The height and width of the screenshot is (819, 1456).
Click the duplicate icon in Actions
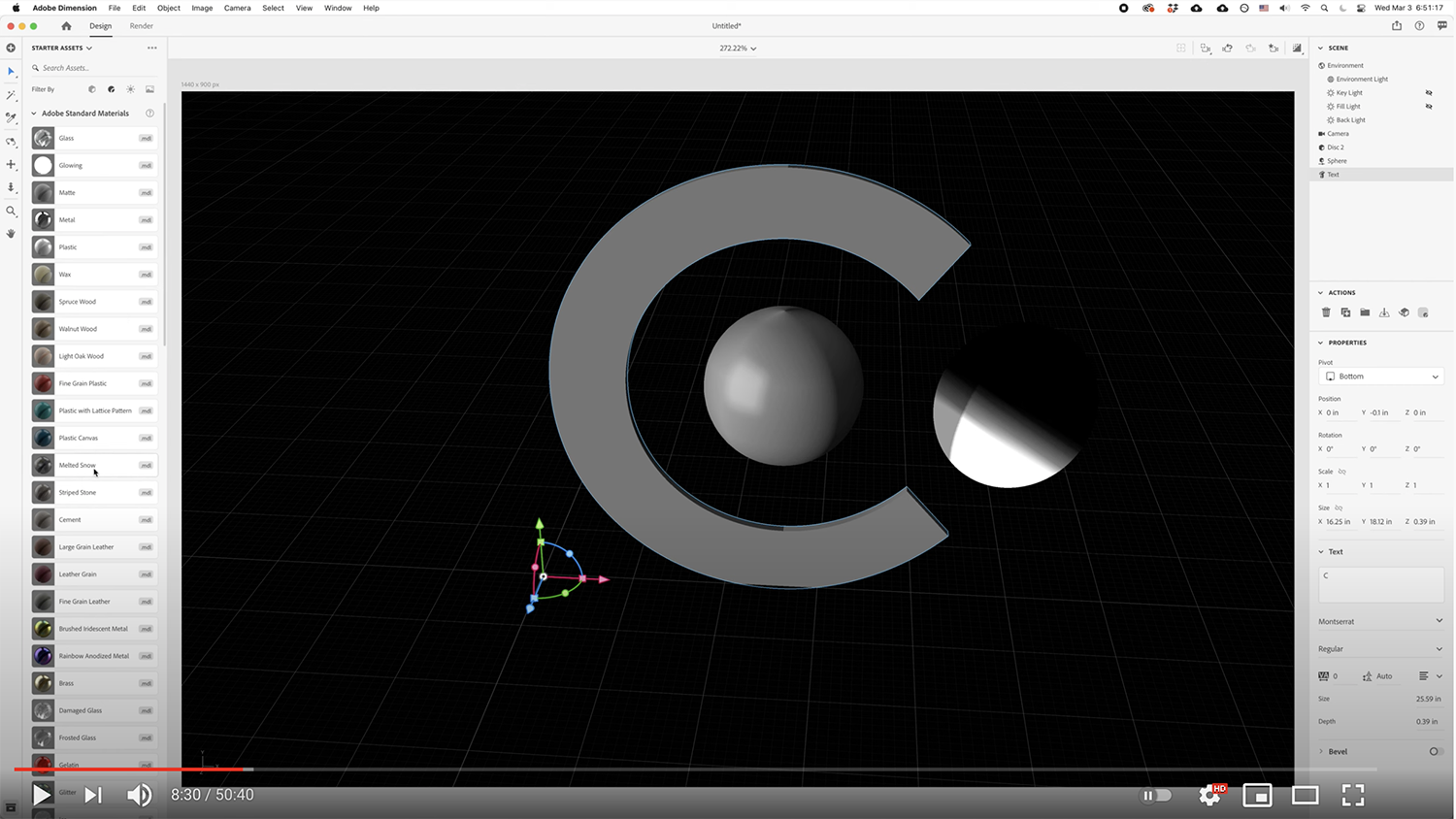coord(1345,312)
